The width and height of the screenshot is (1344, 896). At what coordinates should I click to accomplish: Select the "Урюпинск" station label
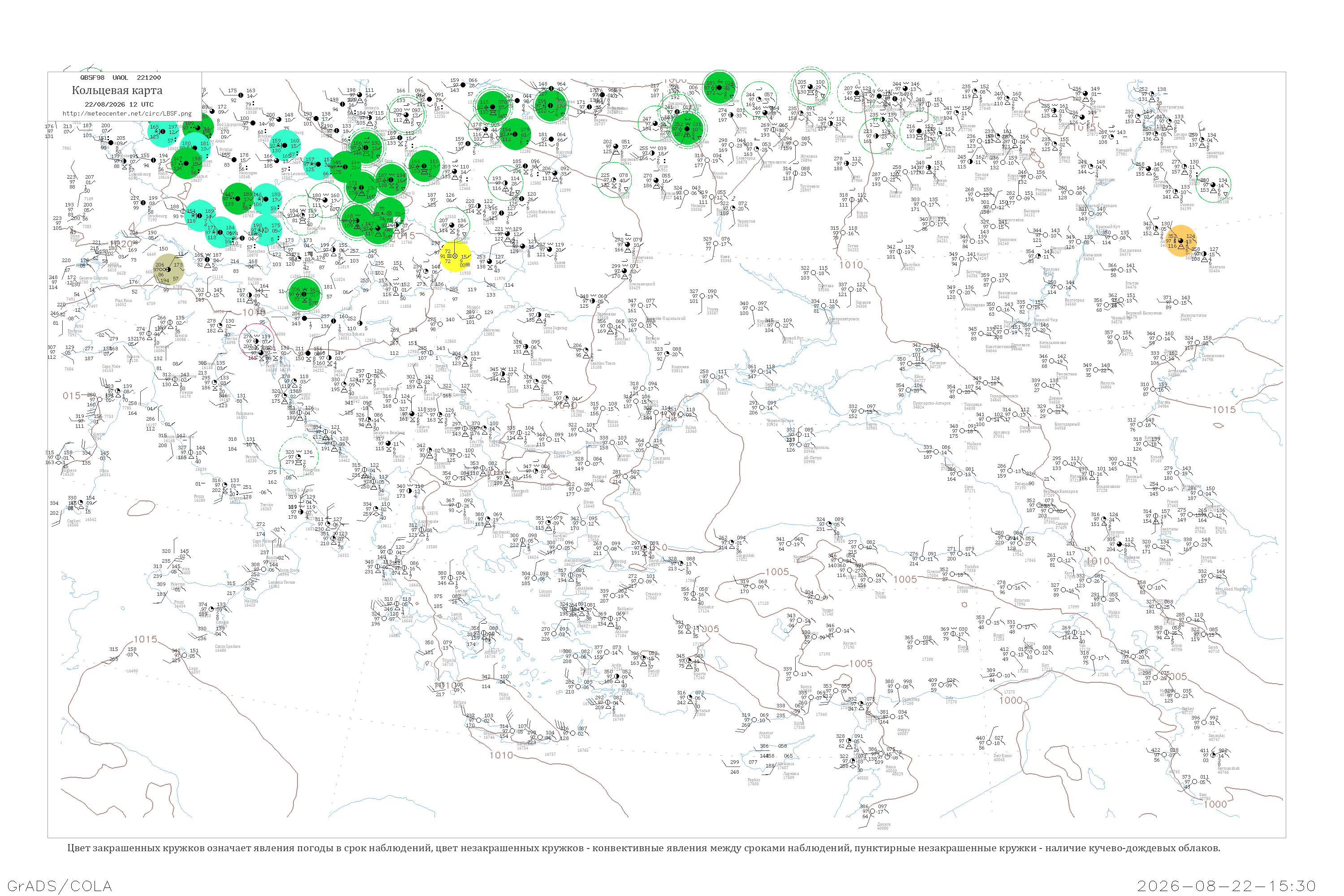[1007, 239]
